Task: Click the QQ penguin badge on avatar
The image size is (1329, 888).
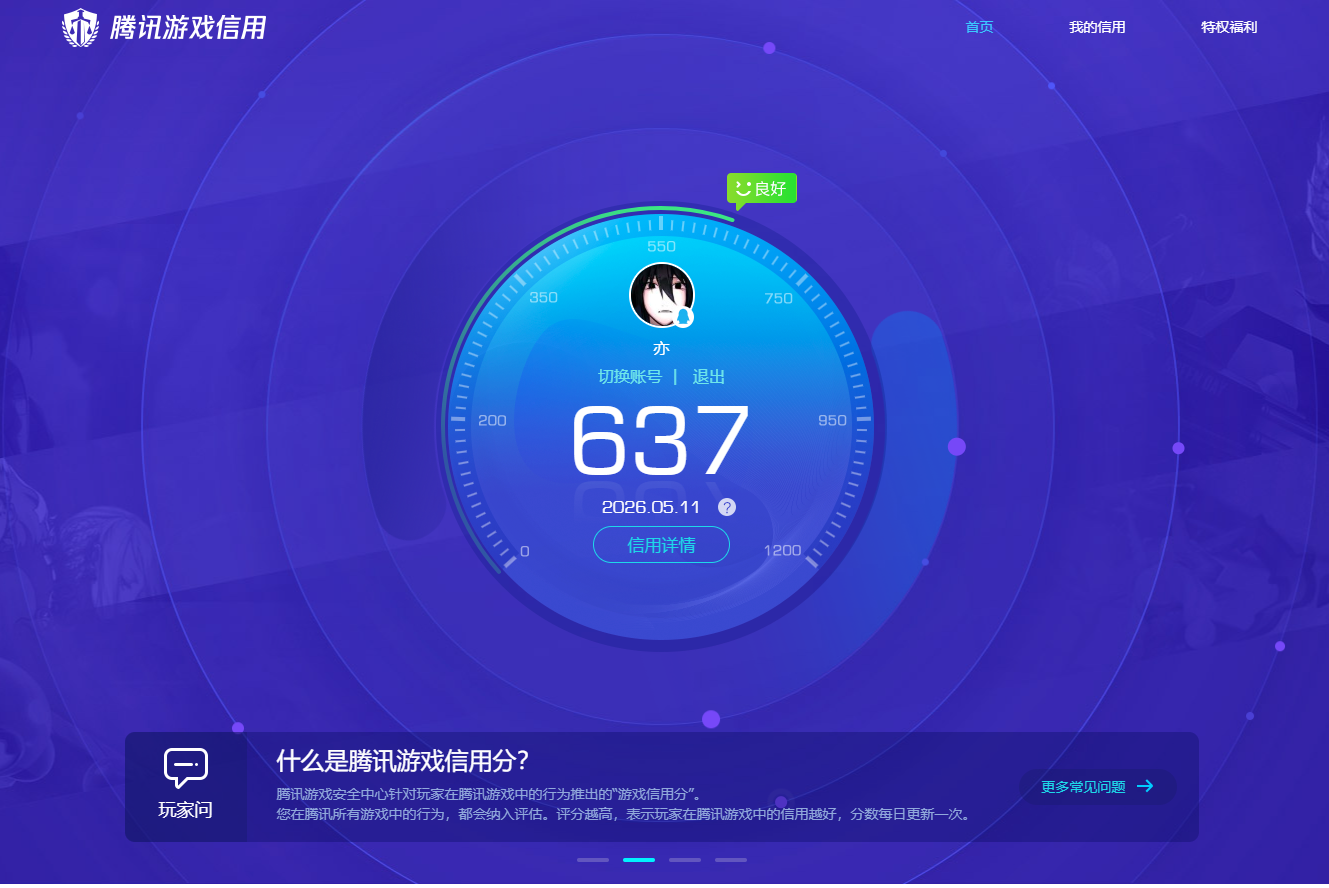Action: [683, 317]
